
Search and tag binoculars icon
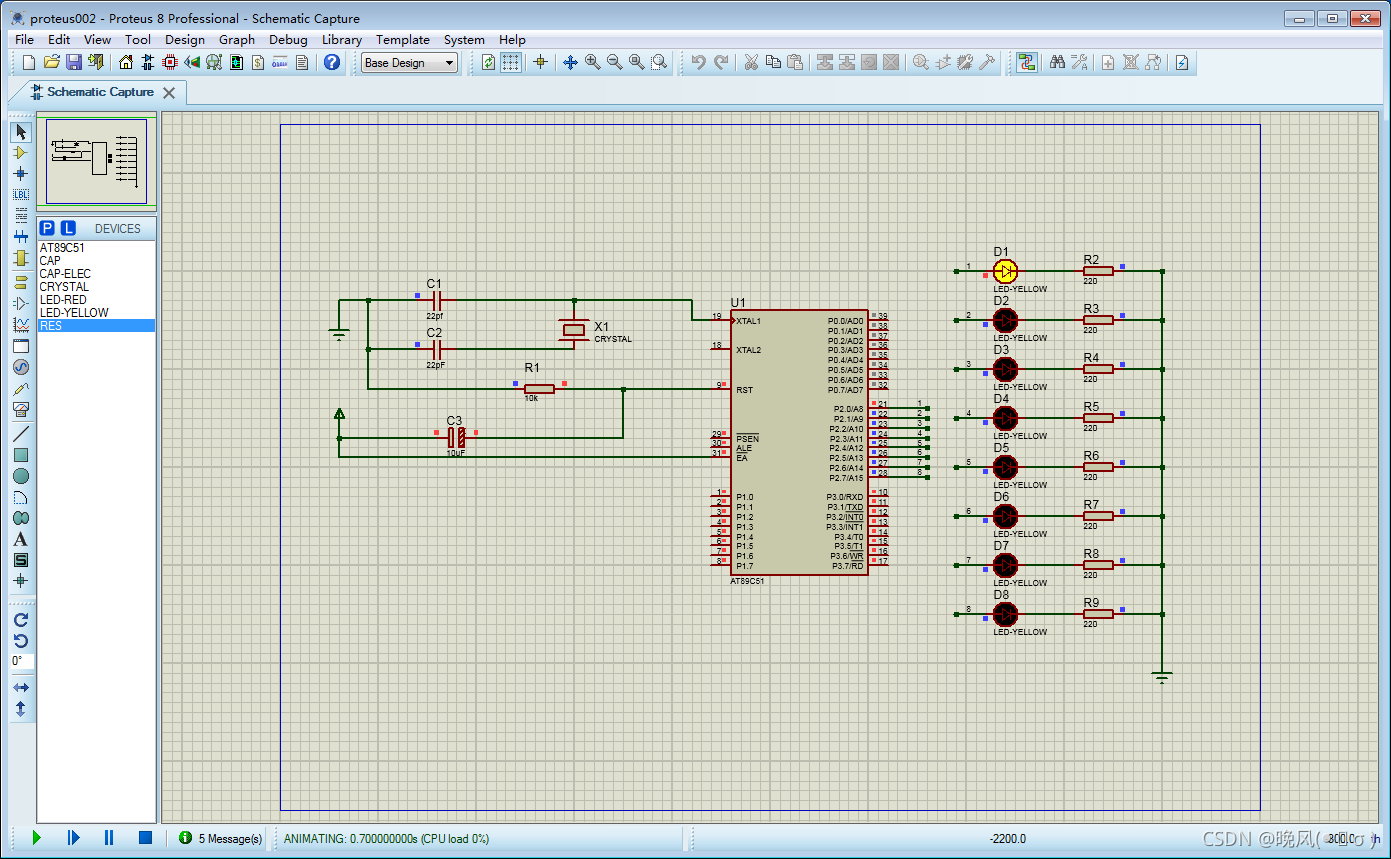[x=1057, y=62]
